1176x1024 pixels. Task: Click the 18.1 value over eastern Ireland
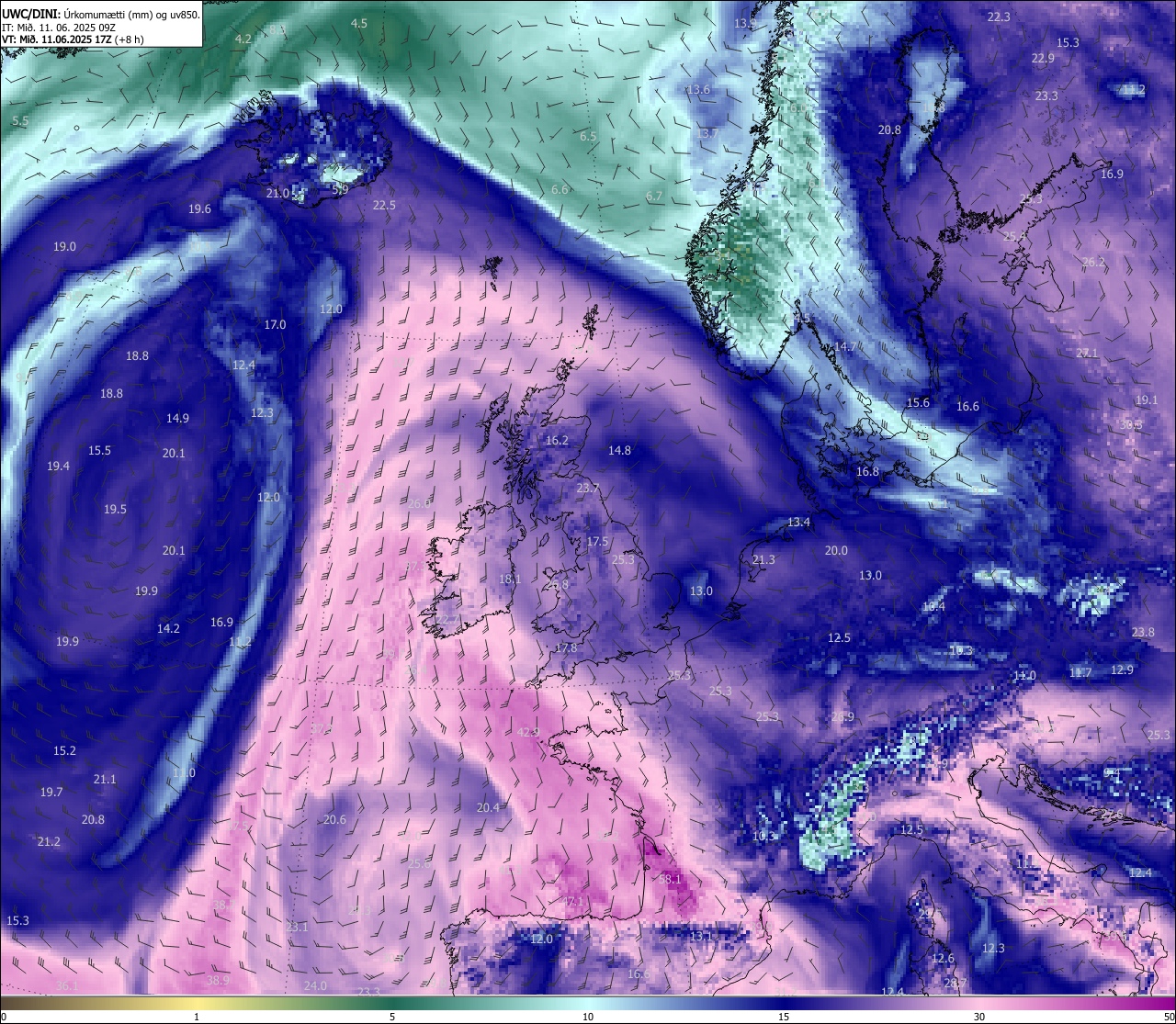pos(509,579)
